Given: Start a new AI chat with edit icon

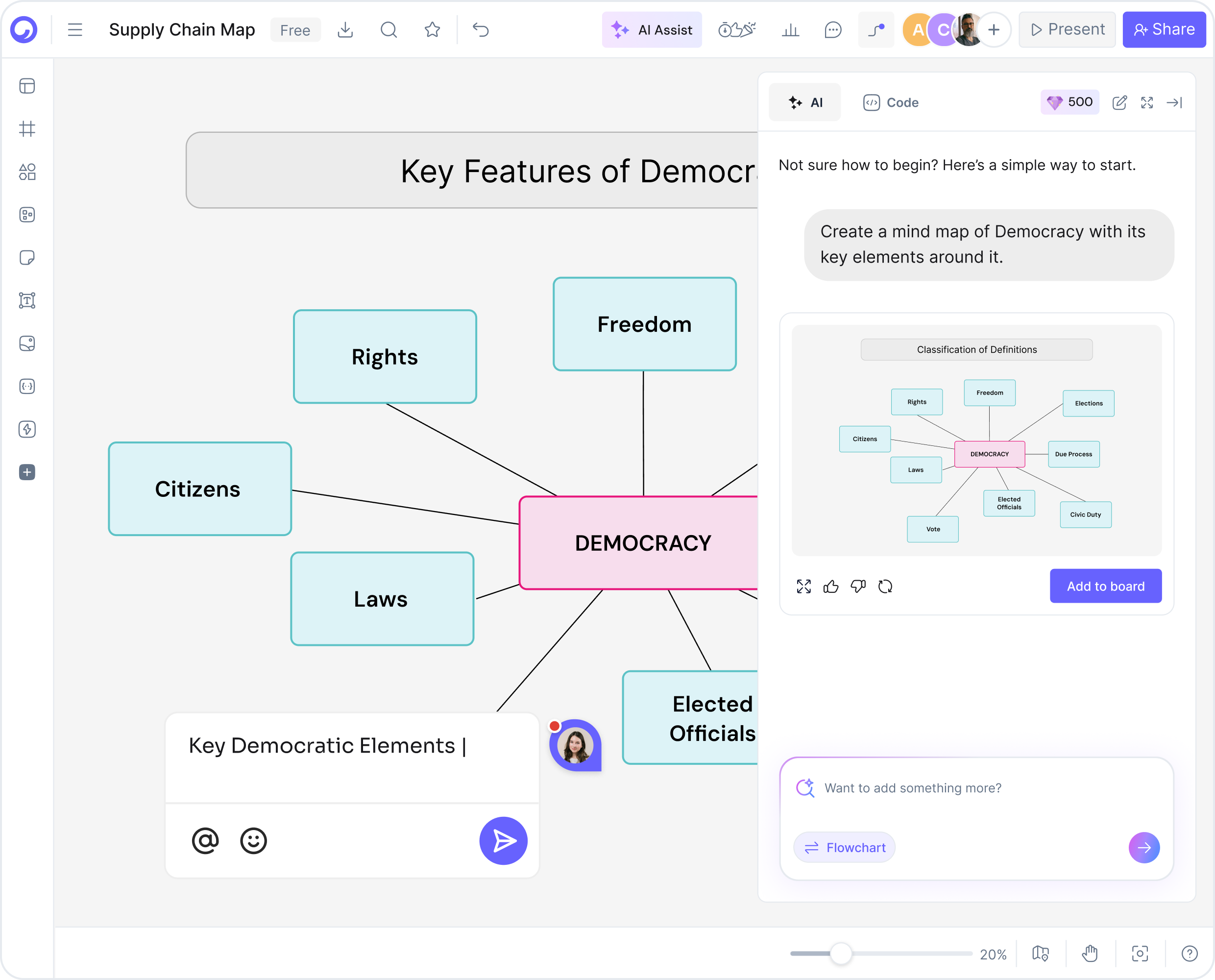Looking at the screenshot, I should 1119,103.
